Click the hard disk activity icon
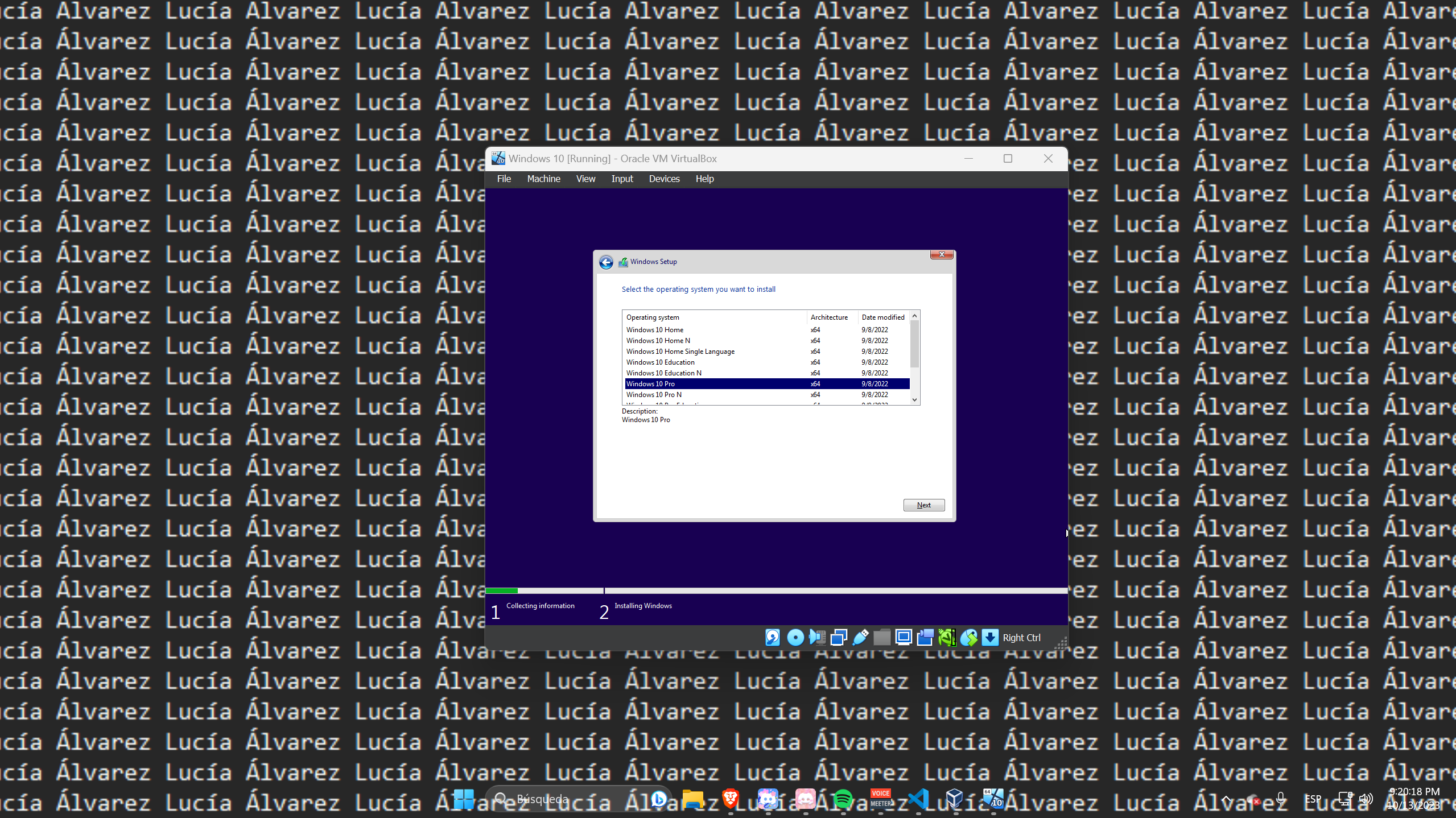Screen dimensions: 1456x818 click(x=772, y=638)
